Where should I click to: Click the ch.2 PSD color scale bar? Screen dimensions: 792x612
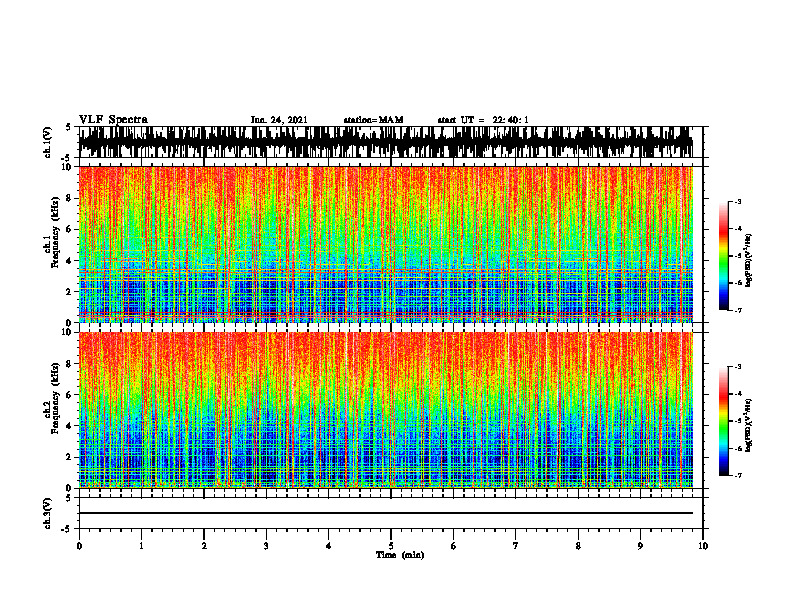pyautogui.click(x=724, y=421)
